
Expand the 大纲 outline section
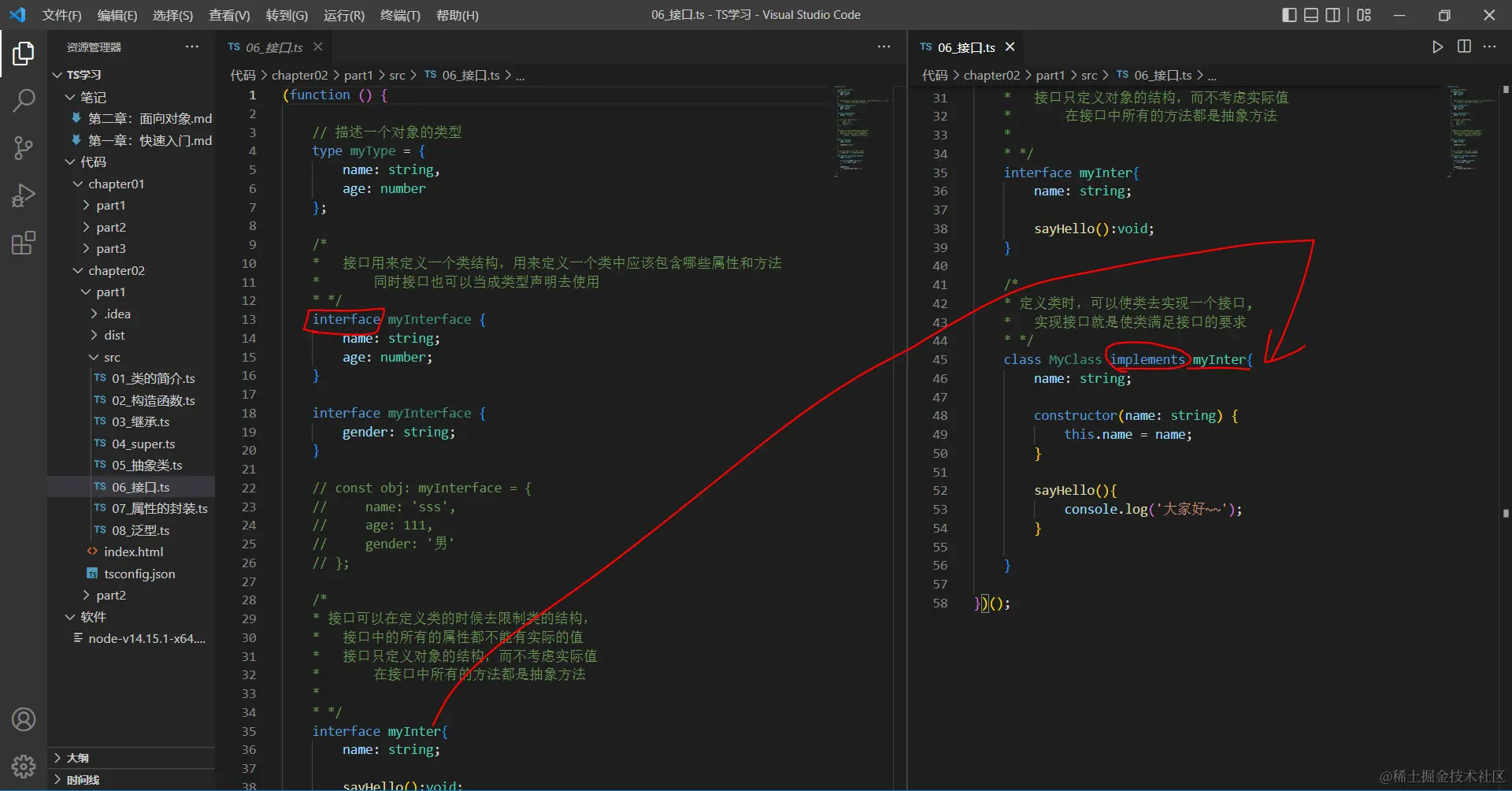tap(131, 758)
